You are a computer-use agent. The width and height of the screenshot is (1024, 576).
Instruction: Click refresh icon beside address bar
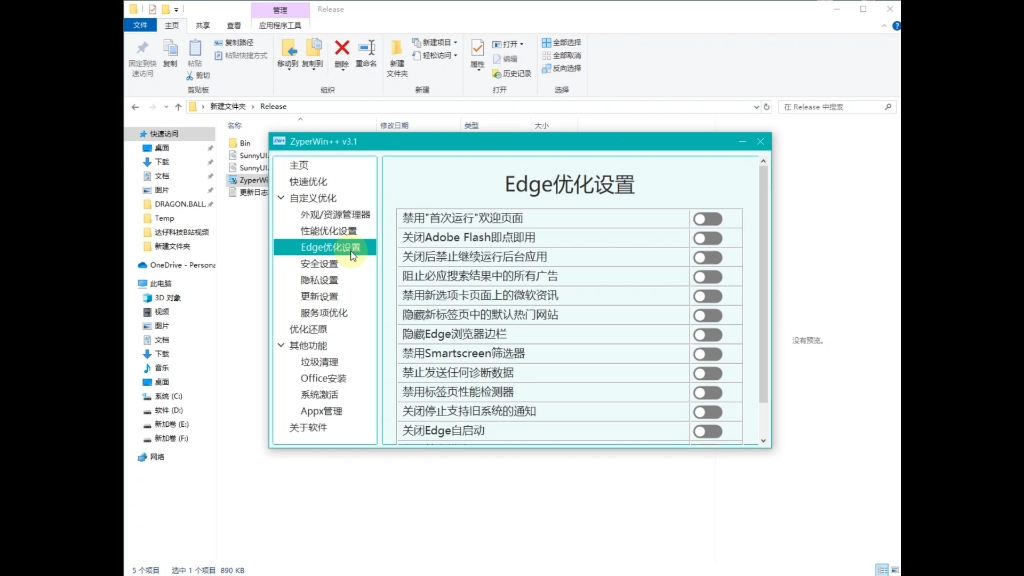tap(767, 106)
